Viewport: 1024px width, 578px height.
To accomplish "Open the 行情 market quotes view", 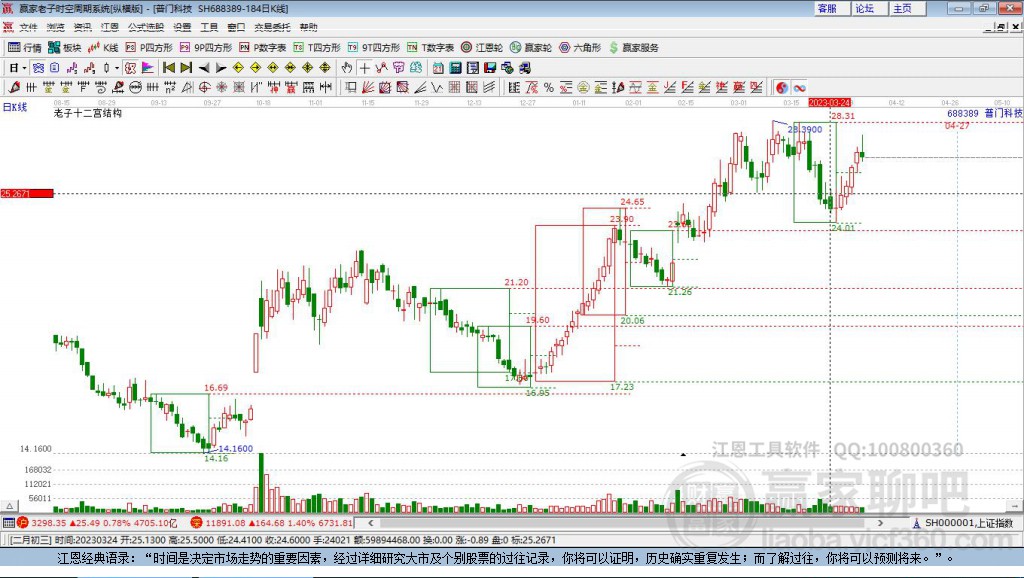I will (x=25, y=48).
